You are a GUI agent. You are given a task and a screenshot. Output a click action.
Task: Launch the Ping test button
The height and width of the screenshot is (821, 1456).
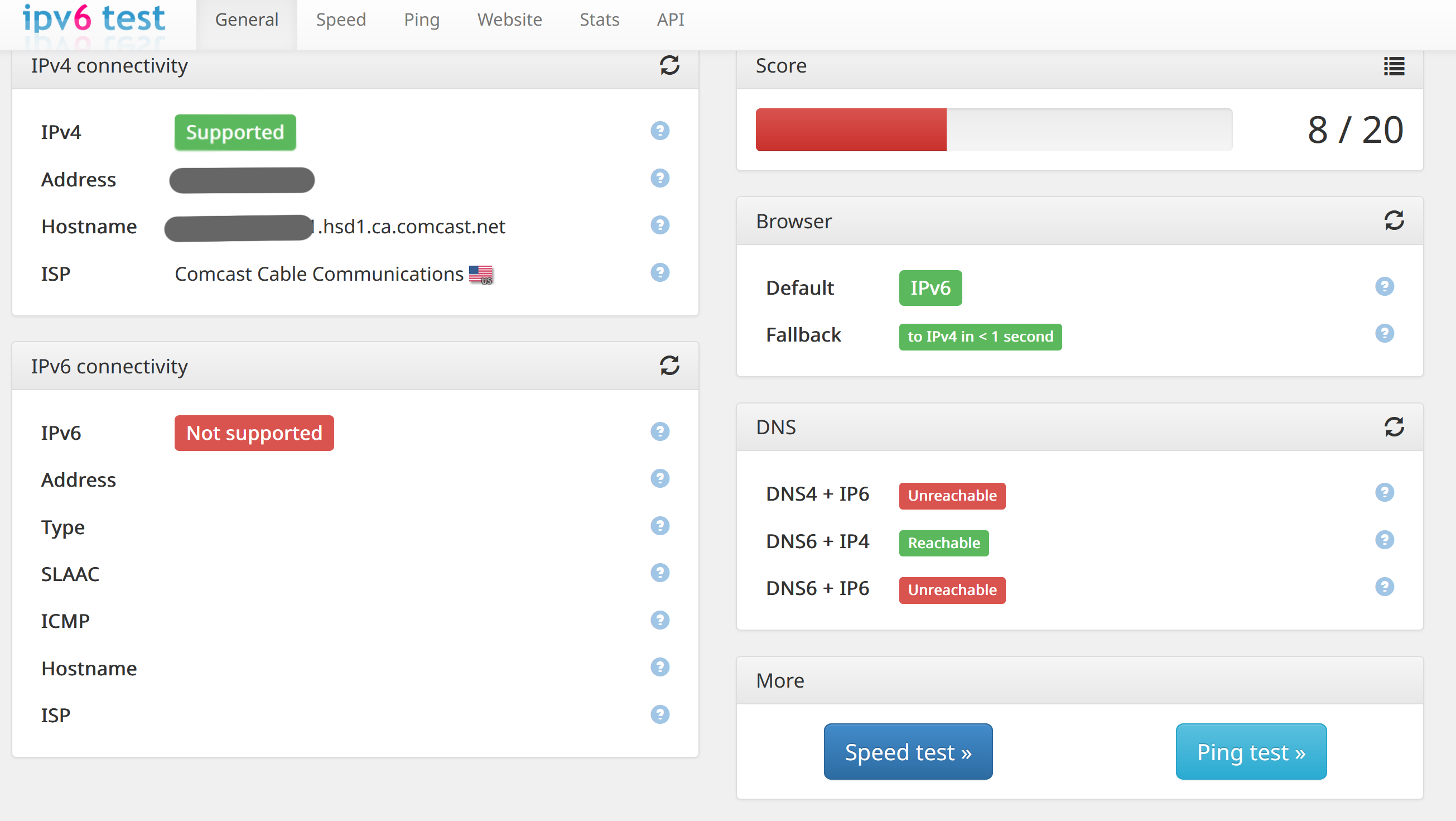click(1251, 752)
